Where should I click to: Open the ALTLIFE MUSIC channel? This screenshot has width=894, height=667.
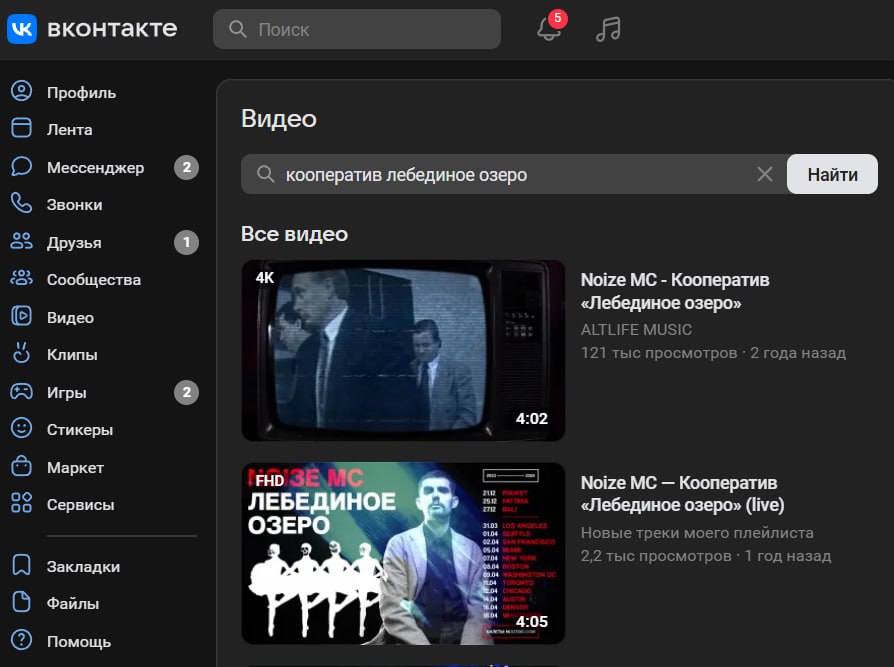[636, 330]
